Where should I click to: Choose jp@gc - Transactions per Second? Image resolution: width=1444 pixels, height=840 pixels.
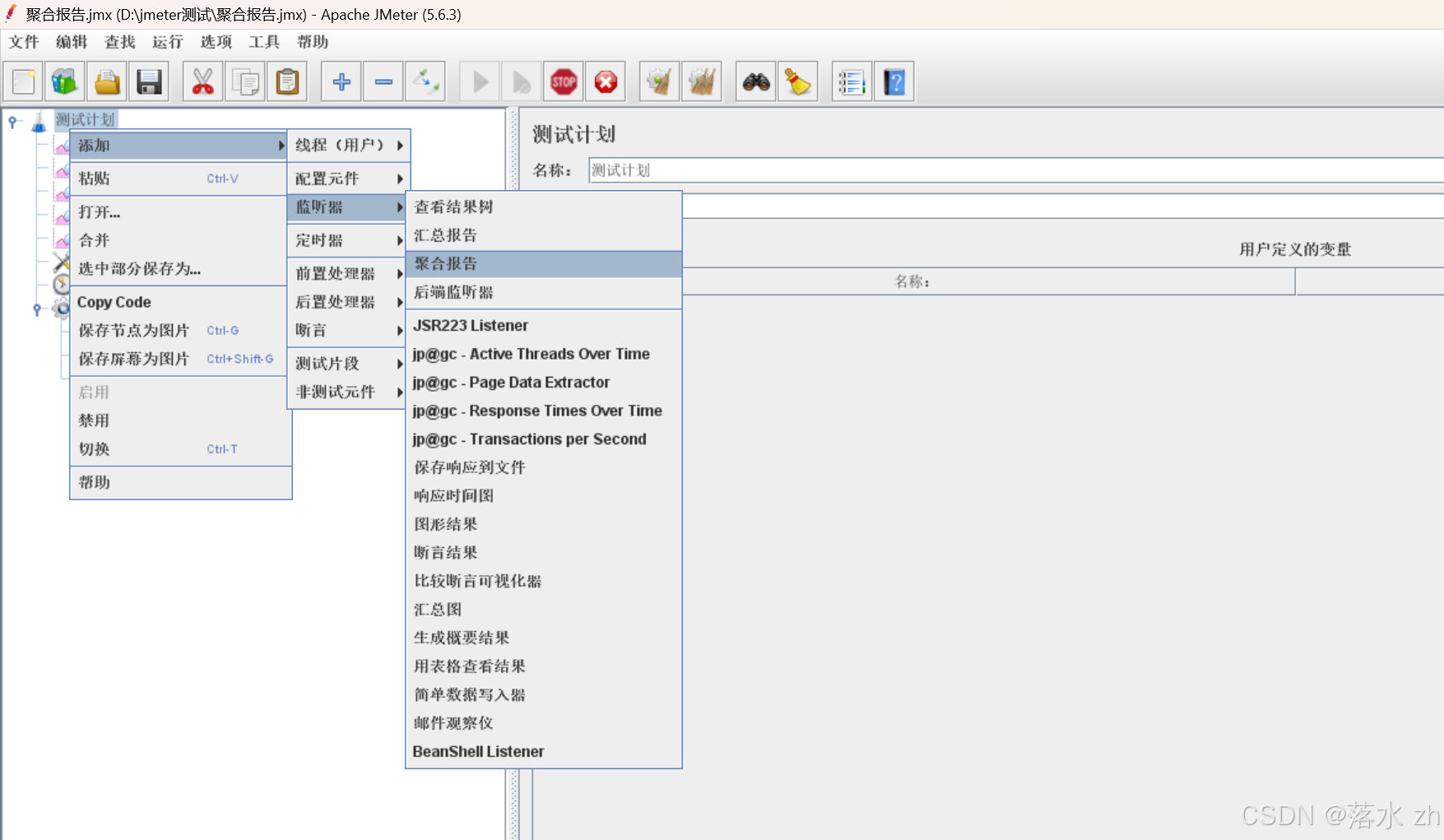[544, 439]
